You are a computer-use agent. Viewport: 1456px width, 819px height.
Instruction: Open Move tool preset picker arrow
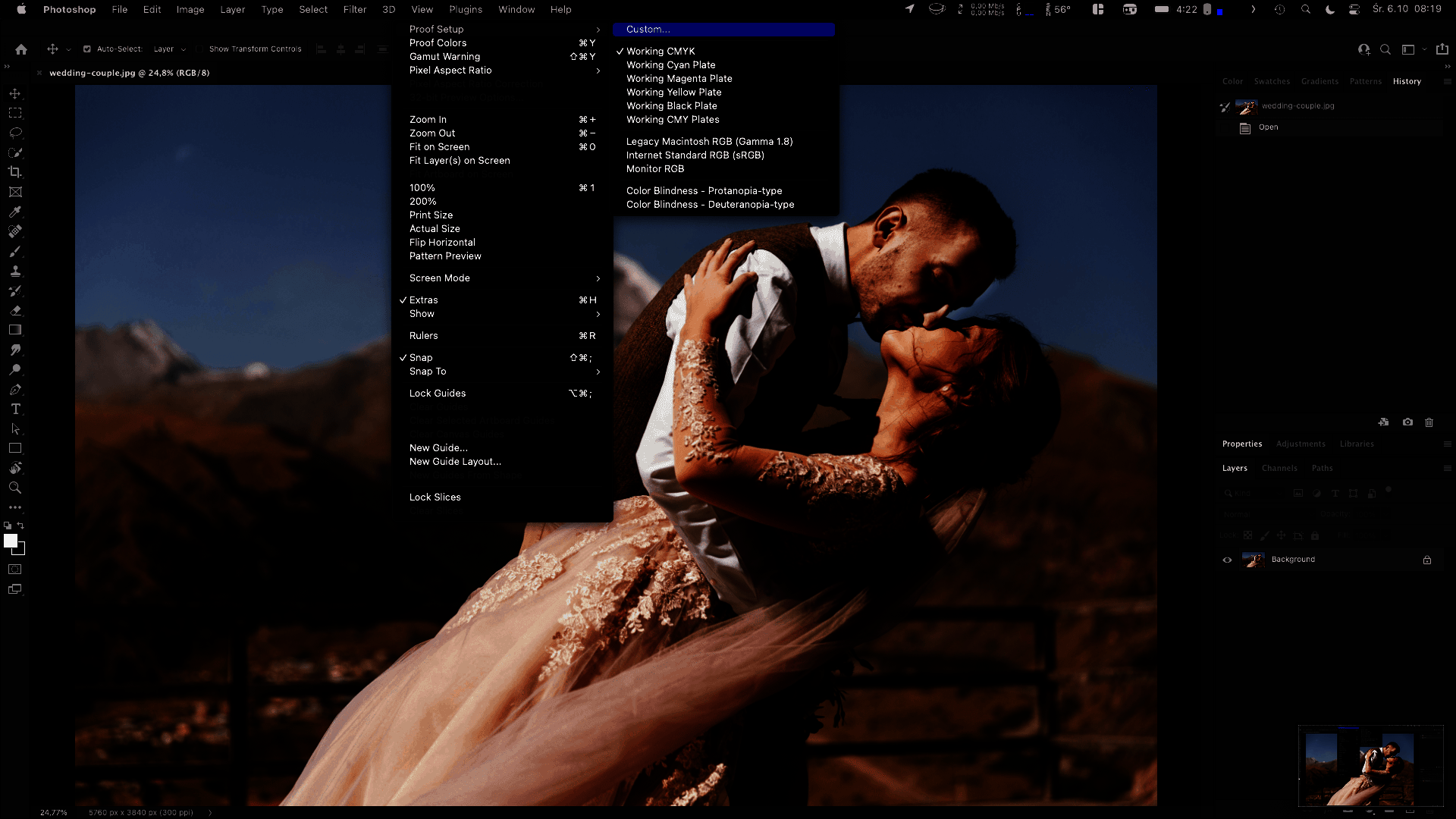coord(68,50)
